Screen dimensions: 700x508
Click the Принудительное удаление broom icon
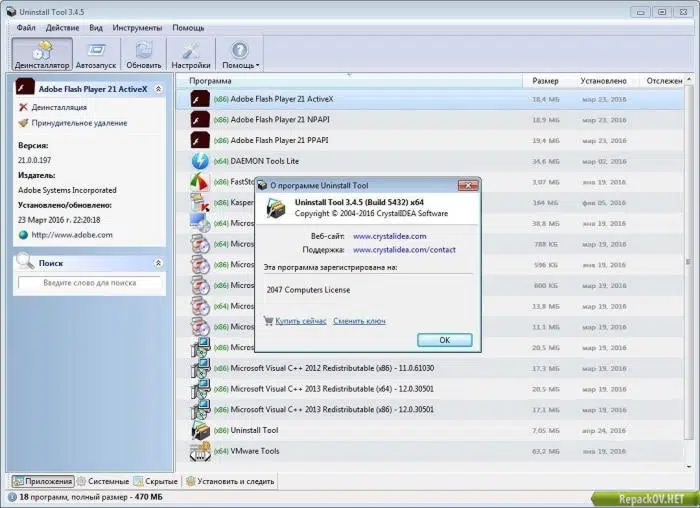click(x=24, y=123)
